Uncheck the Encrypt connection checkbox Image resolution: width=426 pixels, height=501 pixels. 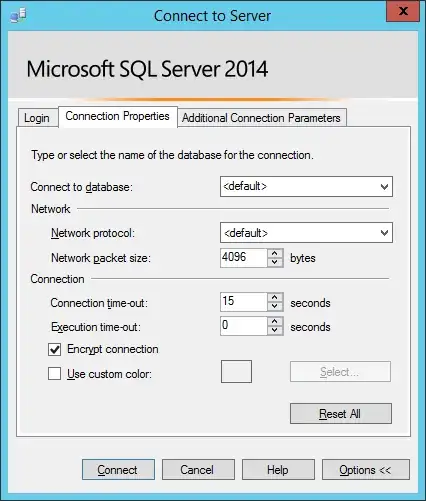point(54,350)
